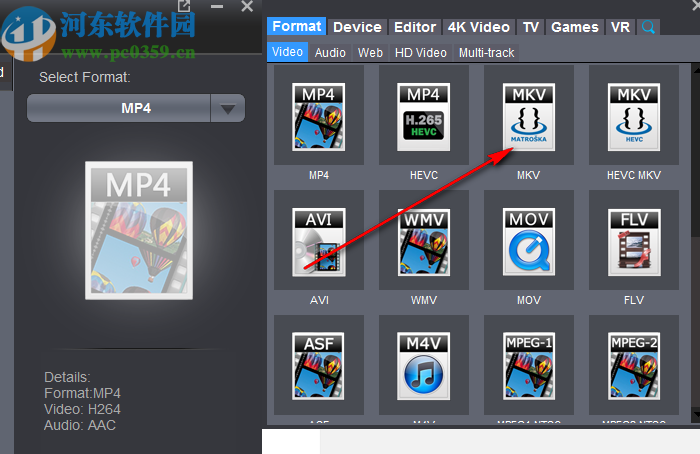Click the HEVC MKV caption label
Viewport: 700px width, 454px height.
click(634, 175)
